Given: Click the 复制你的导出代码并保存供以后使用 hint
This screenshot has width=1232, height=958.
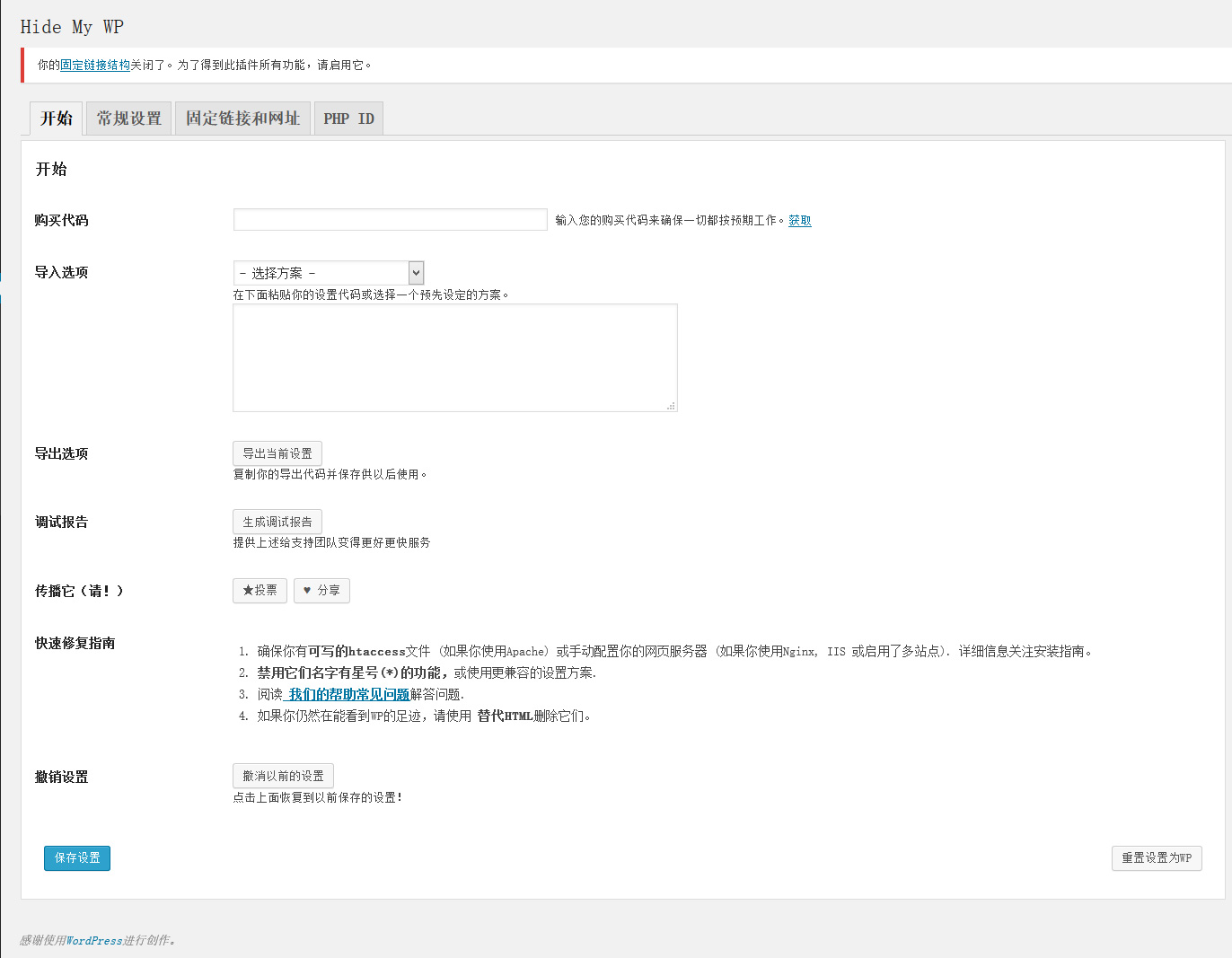Looking at the screenshot, I should 330,474.
